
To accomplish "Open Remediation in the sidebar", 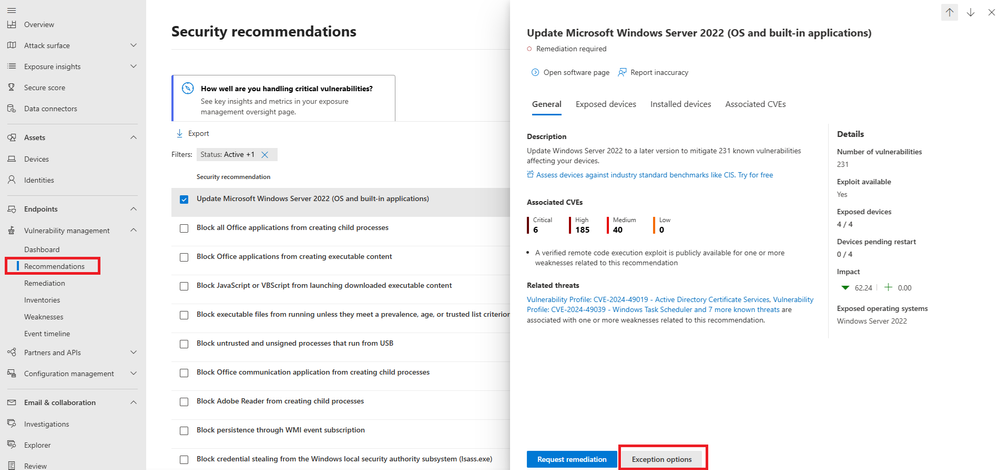I will pos(45,283).
